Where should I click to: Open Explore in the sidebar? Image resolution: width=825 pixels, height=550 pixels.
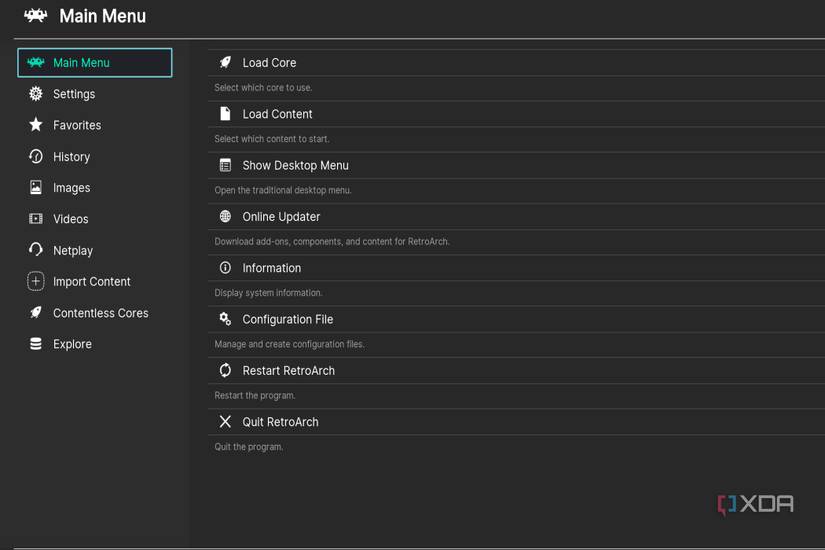72,344
